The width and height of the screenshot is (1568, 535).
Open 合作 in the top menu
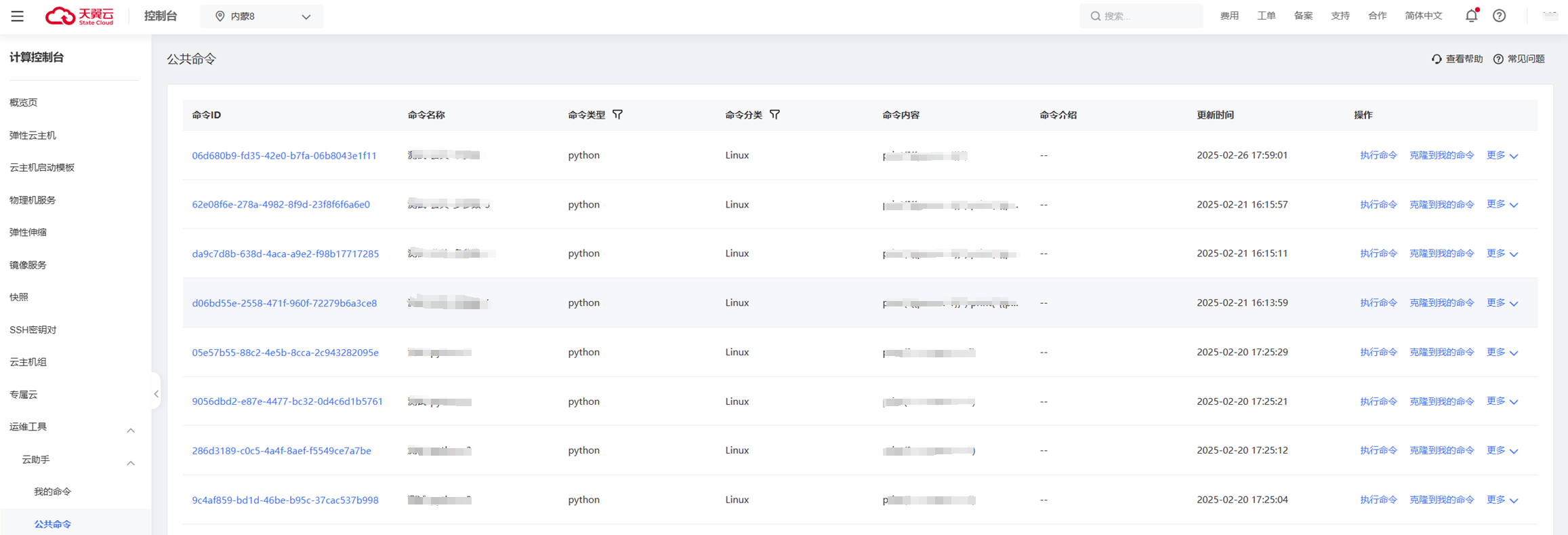tap(1377, 16)
